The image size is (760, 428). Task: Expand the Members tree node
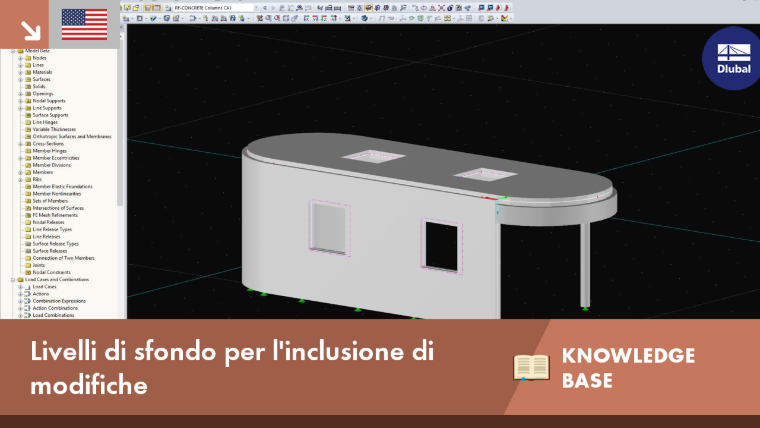[x=21, y=173]
